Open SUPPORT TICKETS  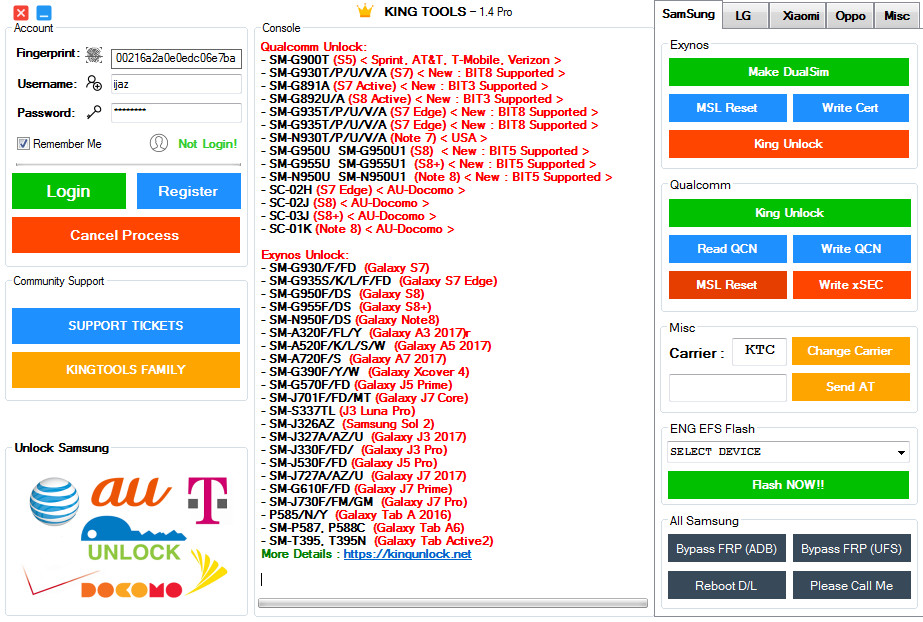(x=126, y=325)
